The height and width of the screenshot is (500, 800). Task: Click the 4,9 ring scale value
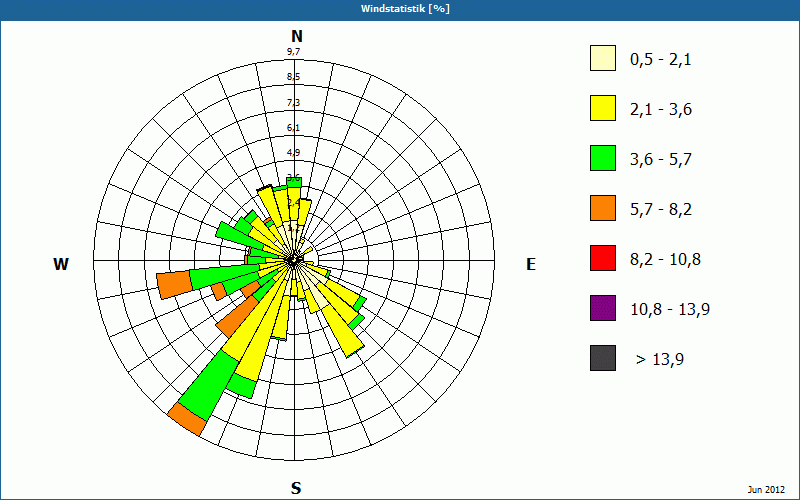click(293, 153)
